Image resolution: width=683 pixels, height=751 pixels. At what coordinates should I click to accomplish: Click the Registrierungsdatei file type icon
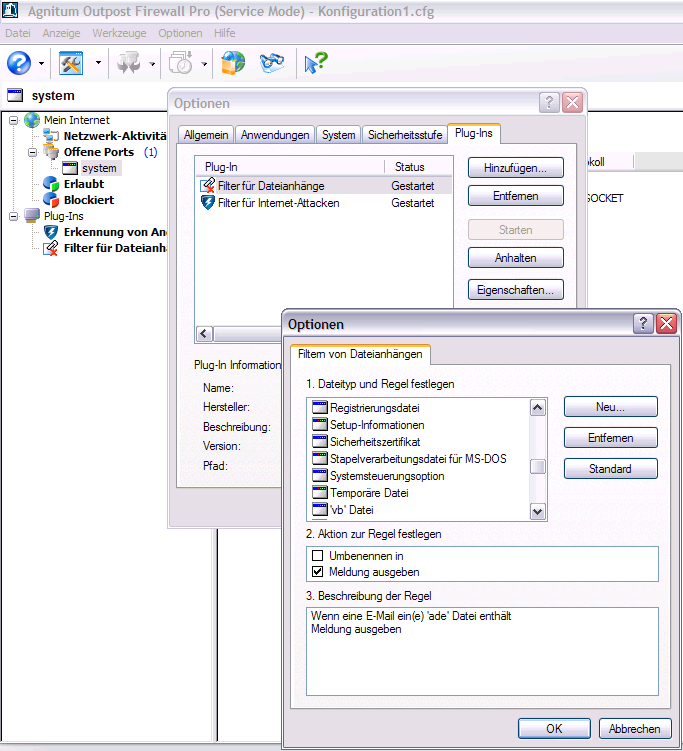point(319,408)
